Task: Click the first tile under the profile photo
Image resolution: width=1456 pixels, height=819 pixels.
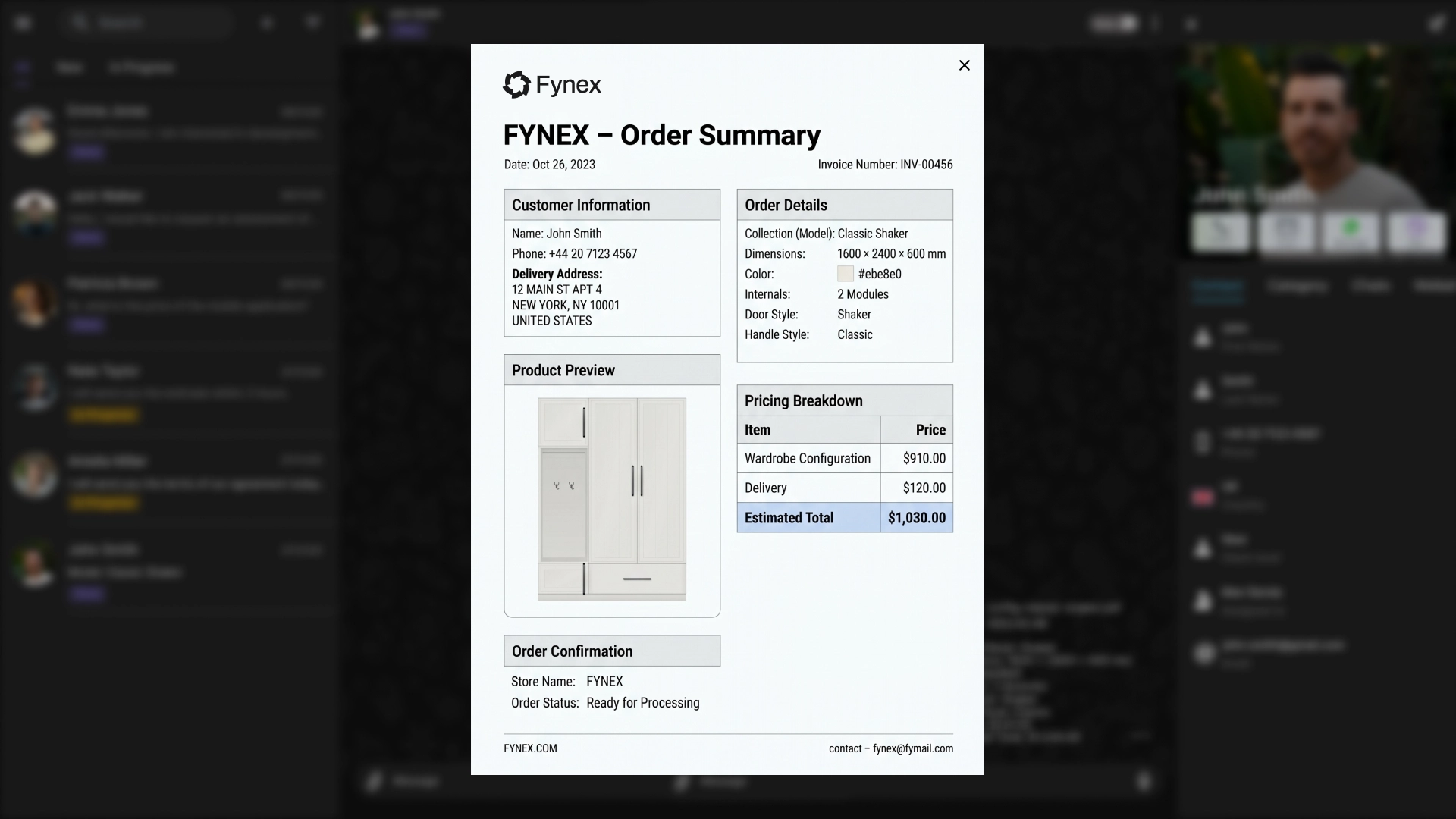Action: click(1220, 232)
